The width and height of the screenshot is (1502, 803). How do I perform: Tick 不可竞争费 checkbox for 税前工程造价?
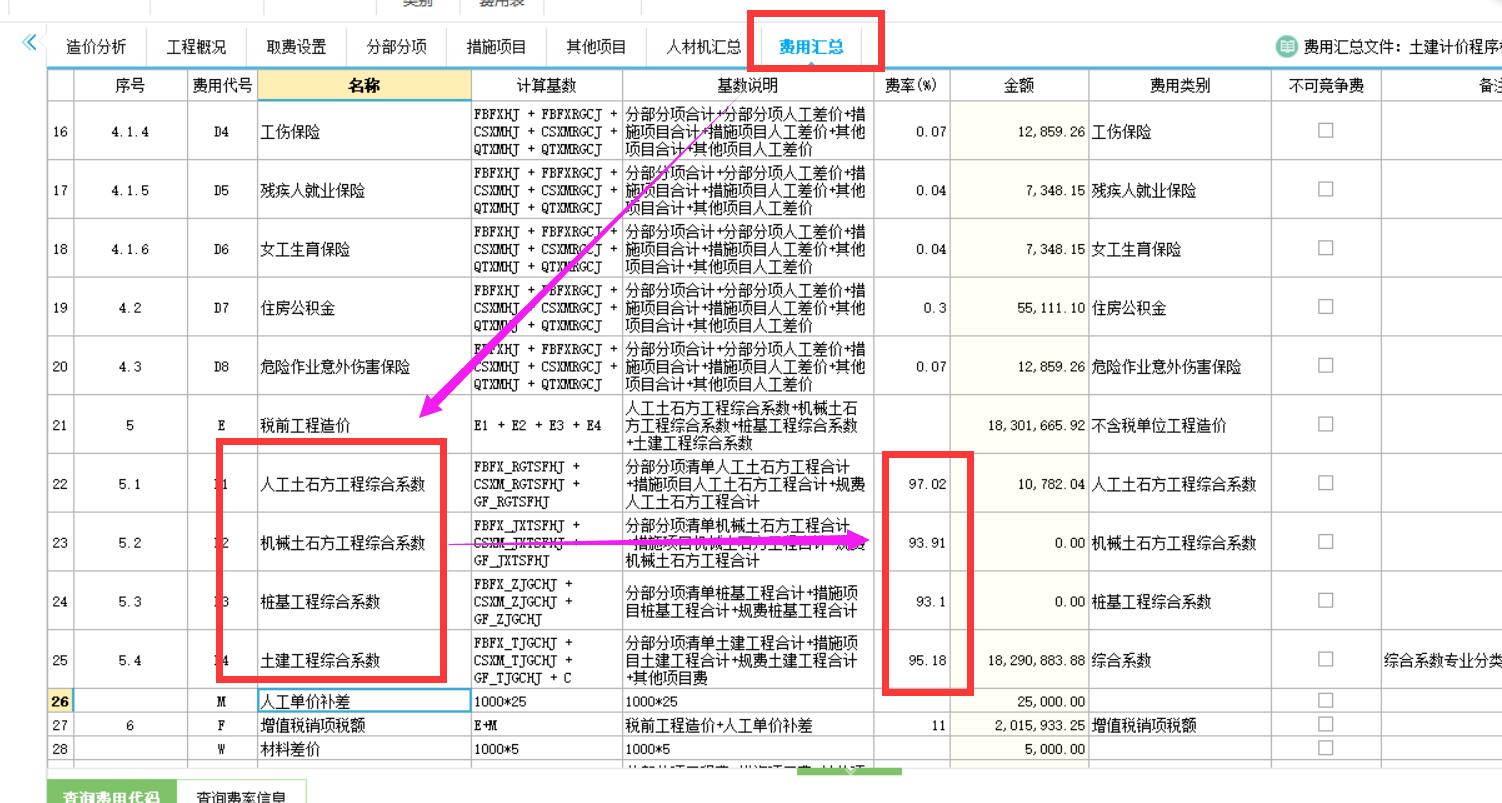pyautogui.click(x=1326, y=424)
